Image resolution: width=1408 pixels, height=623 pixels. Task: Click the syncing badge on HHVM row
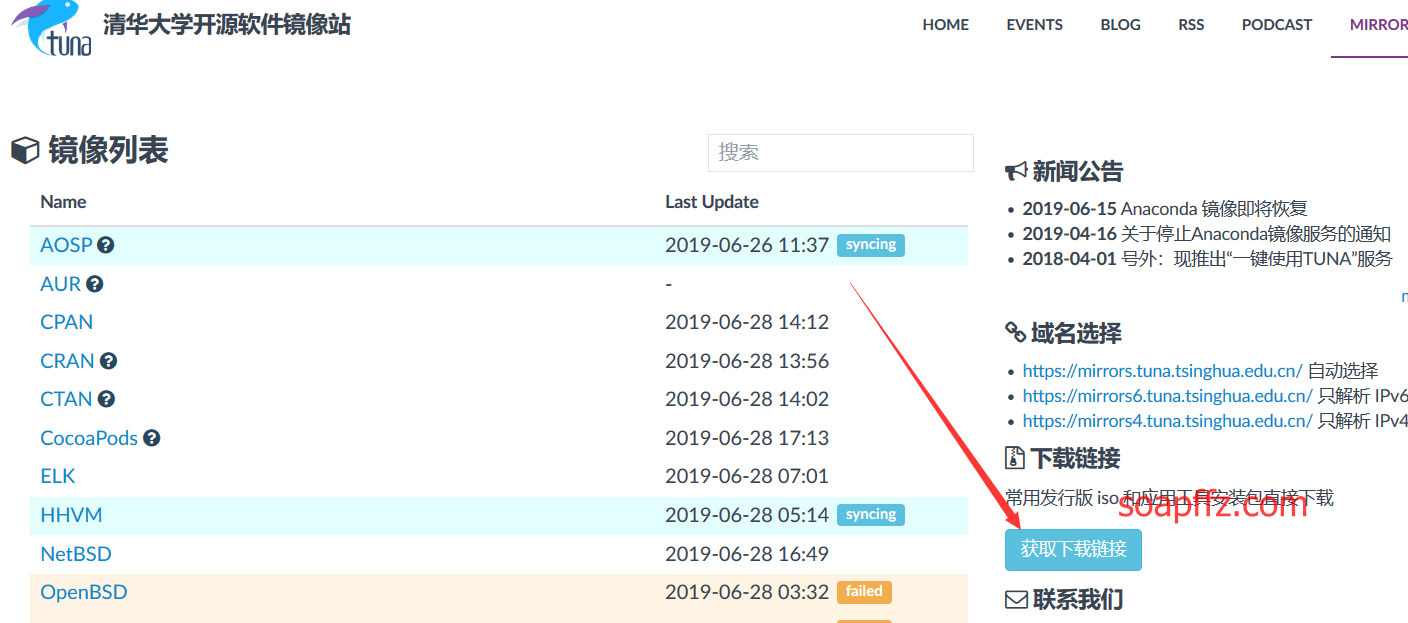point(871,515)
